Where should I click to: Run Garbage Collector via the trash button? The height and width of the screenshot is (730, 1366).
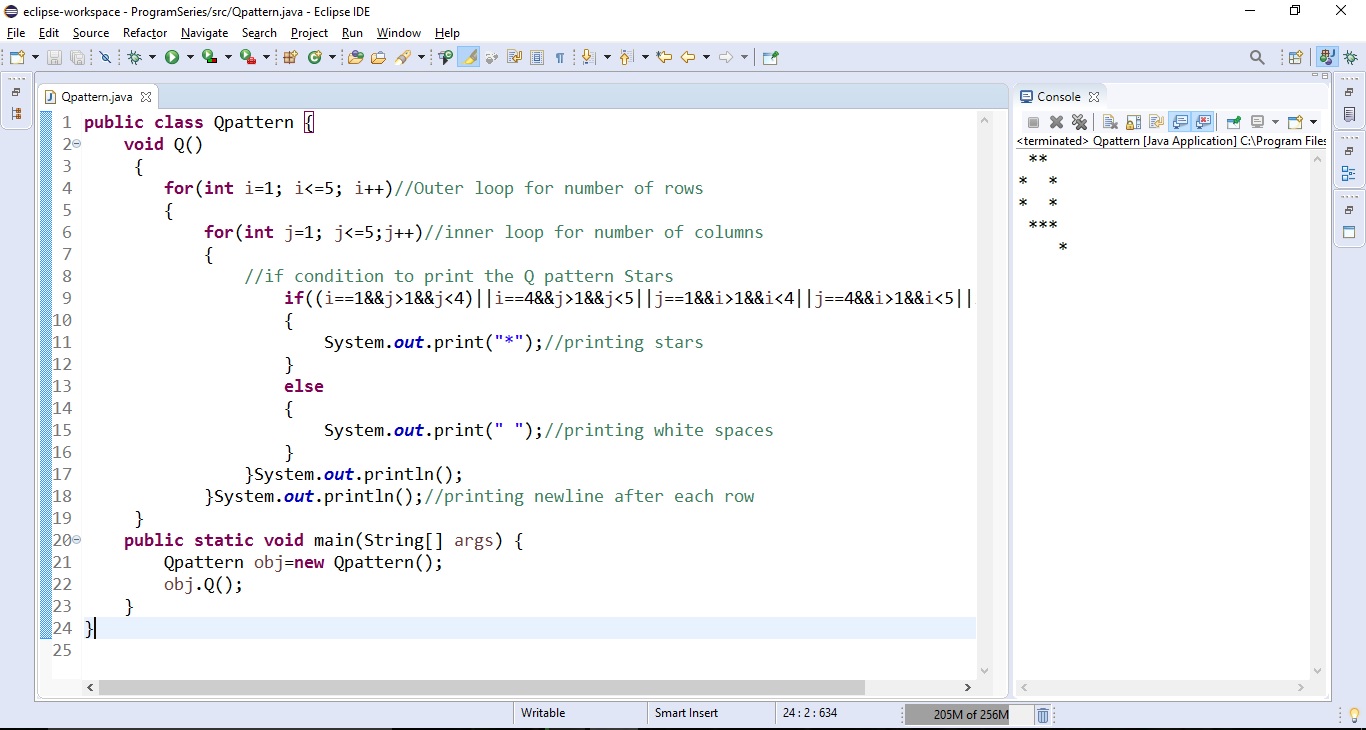click(x=1042, y=715)
